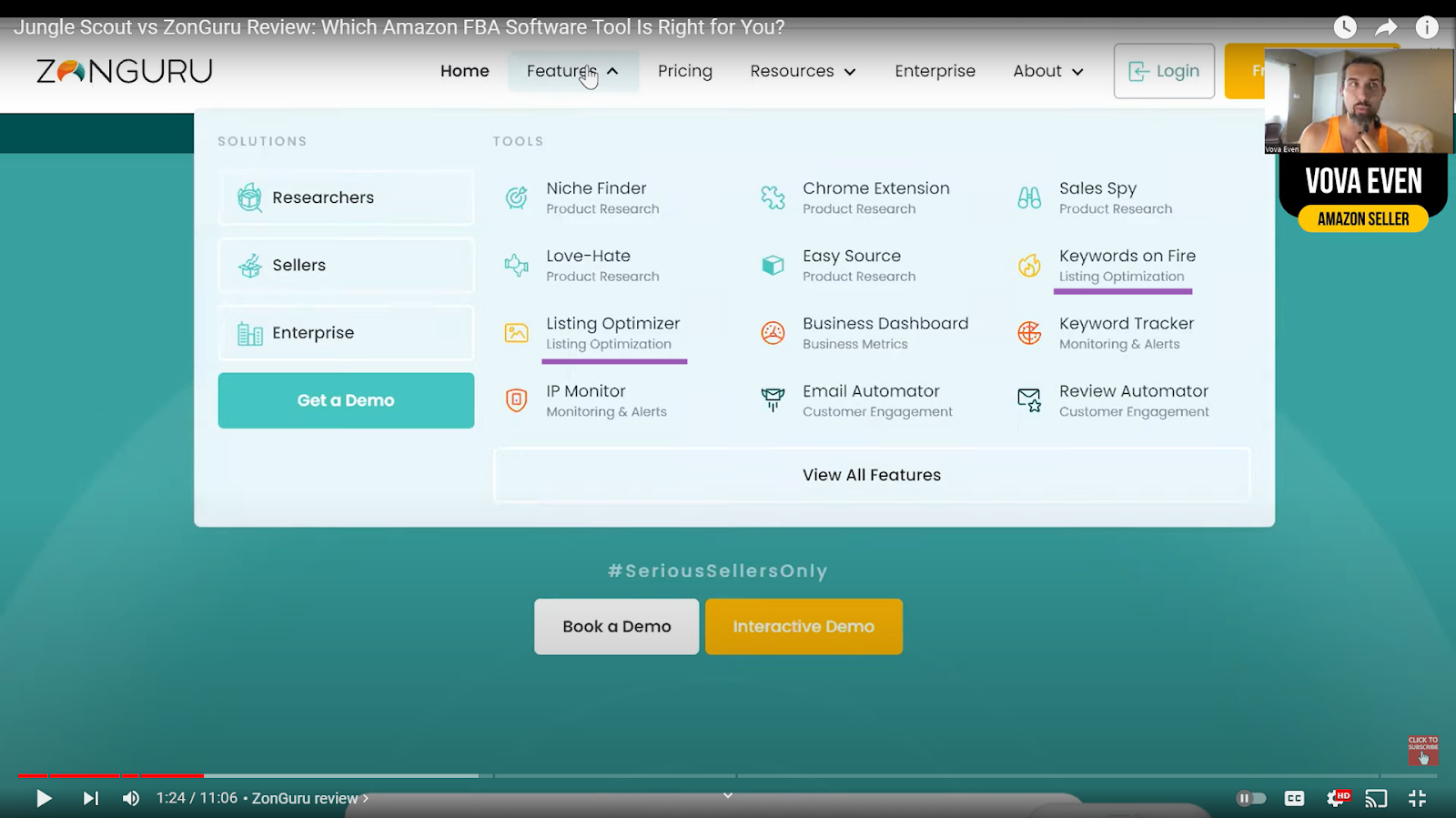Click the Book a Demo button

(616, 627)
